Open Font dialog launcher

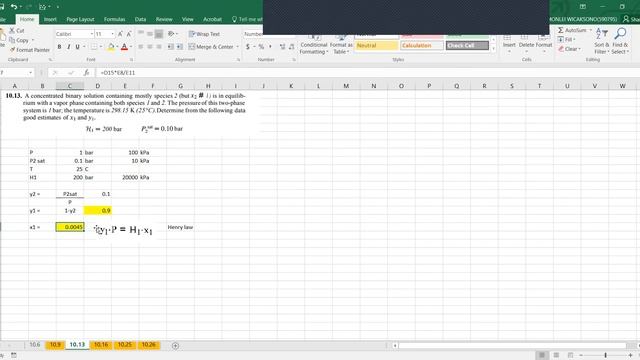coord(131,60)
